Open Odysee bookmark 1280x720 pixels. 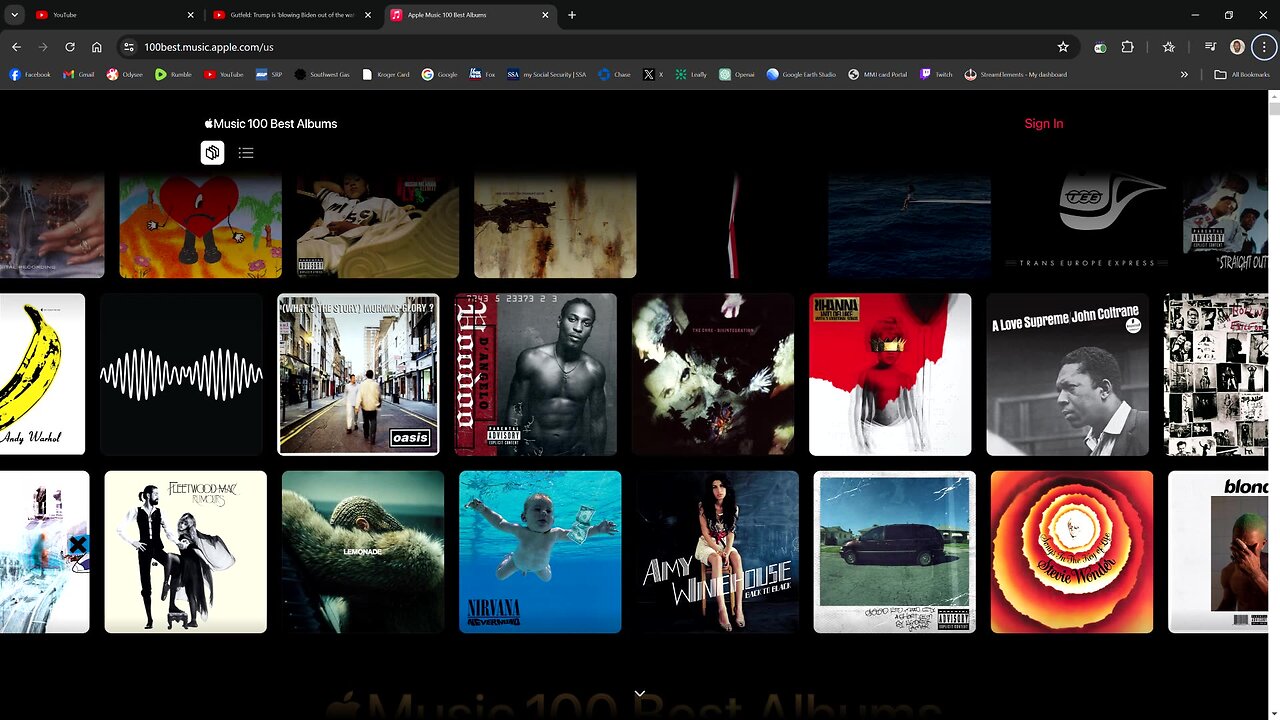pyautogui.click(x=125, y=74)
